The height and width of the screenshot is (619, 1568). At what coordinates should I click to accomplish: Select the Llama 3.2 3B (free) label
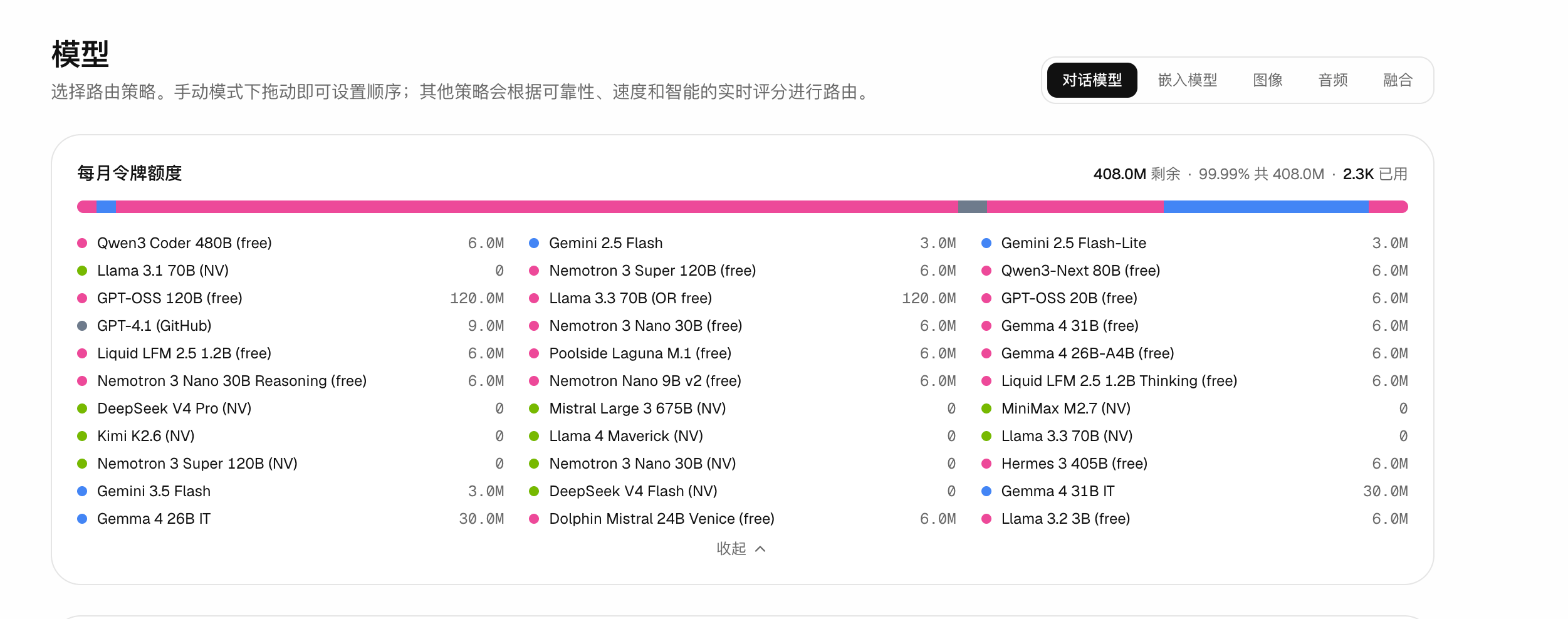[1066, 519]
